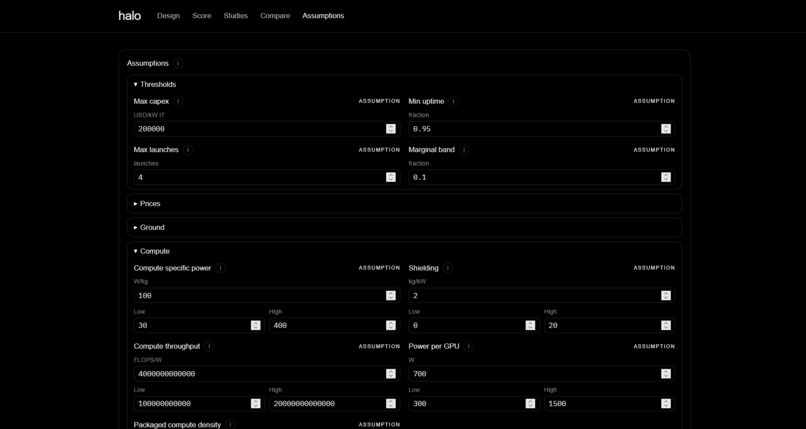Use the Power per GPU Low stepper
Viewport: 806px width, 429px height.
coord(530,403)
